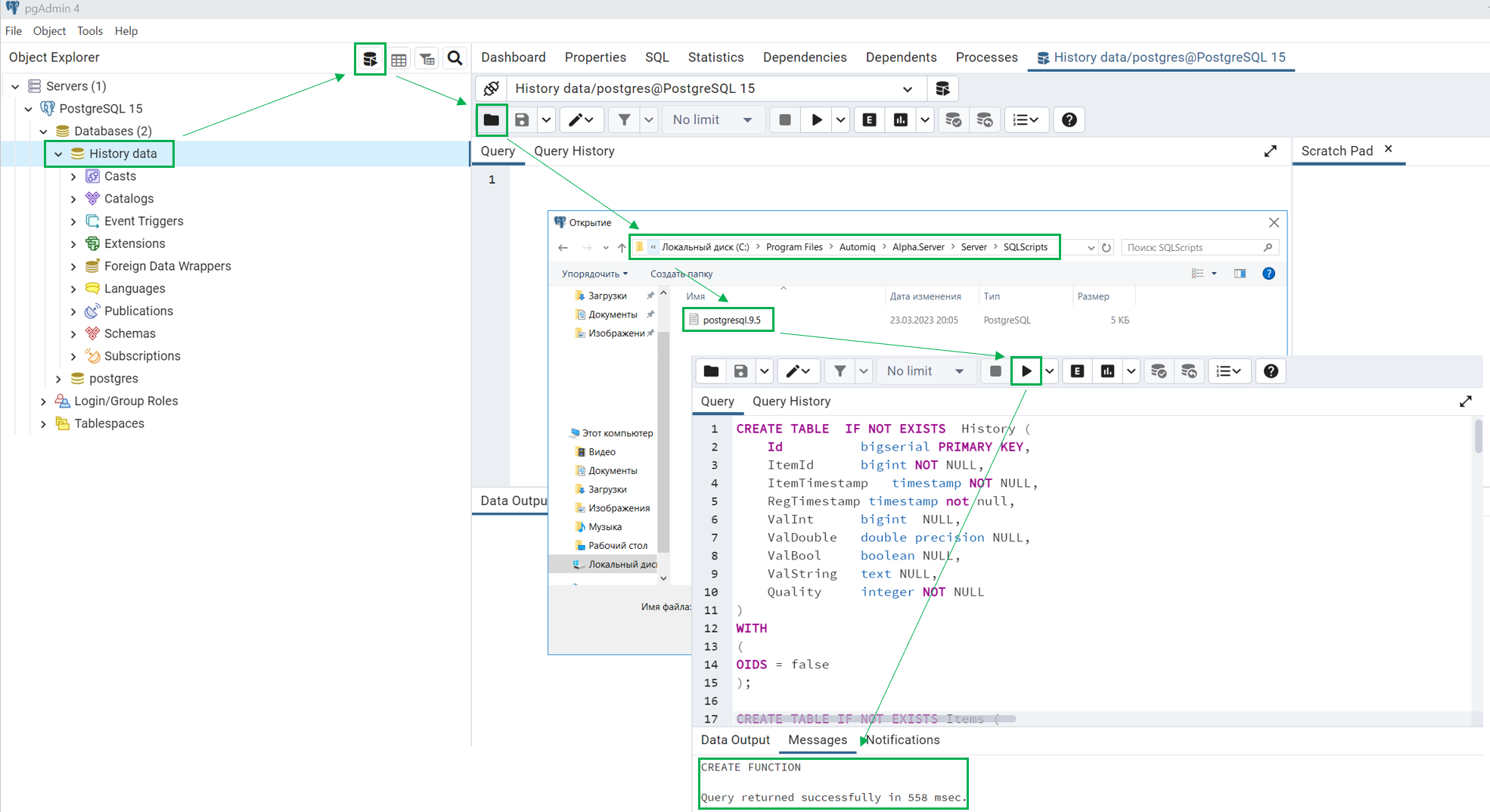The width and height of the screenshot is (1490, 812).
Task: Click the Rollback database icon in upper query toolbar
Action: pyautogui.click(x=985, y=119)
